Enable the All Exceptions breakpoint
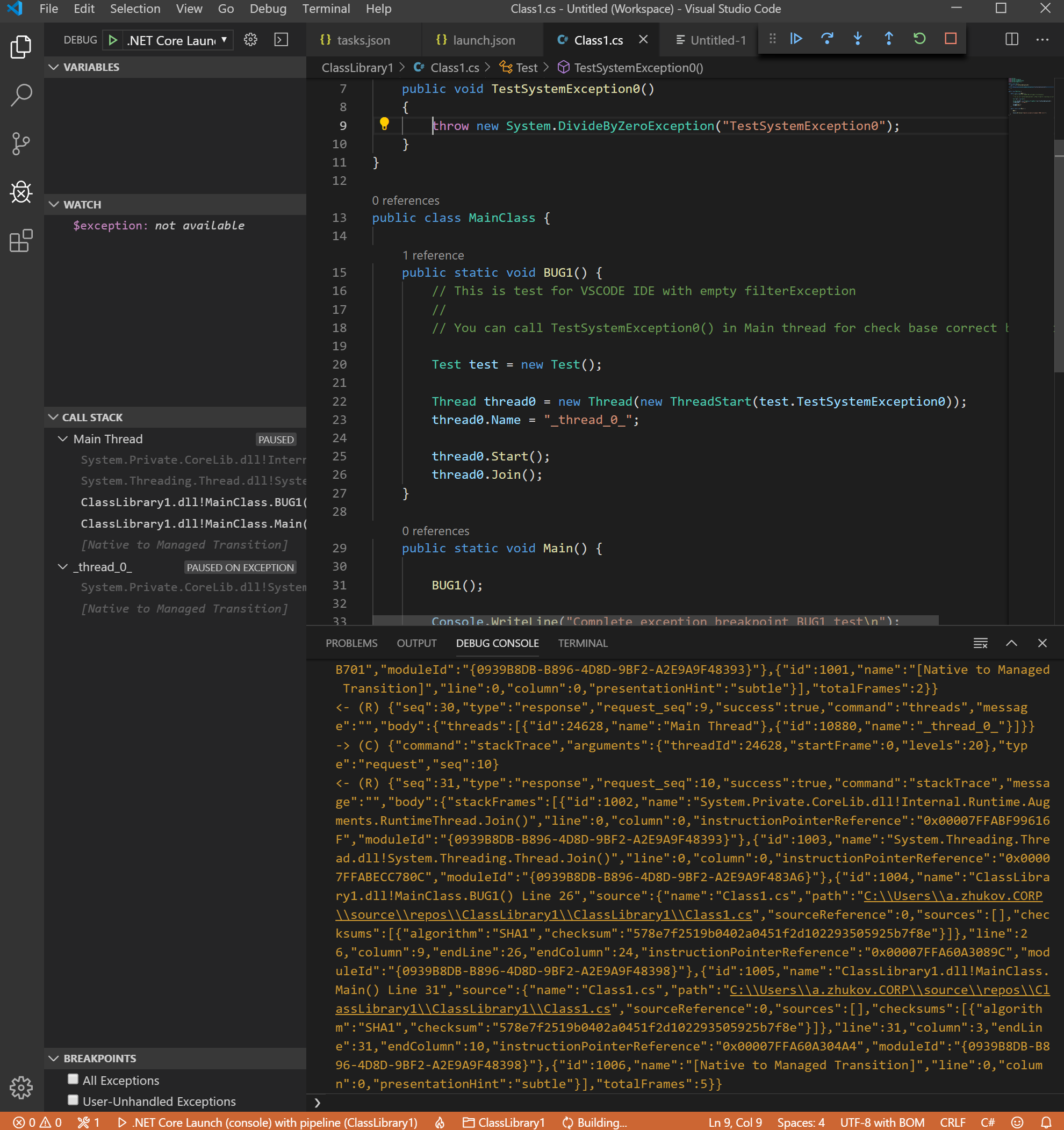The height and width of the screenshot is (1130, 1064). pyautogui.click(x=73, y=1079)
